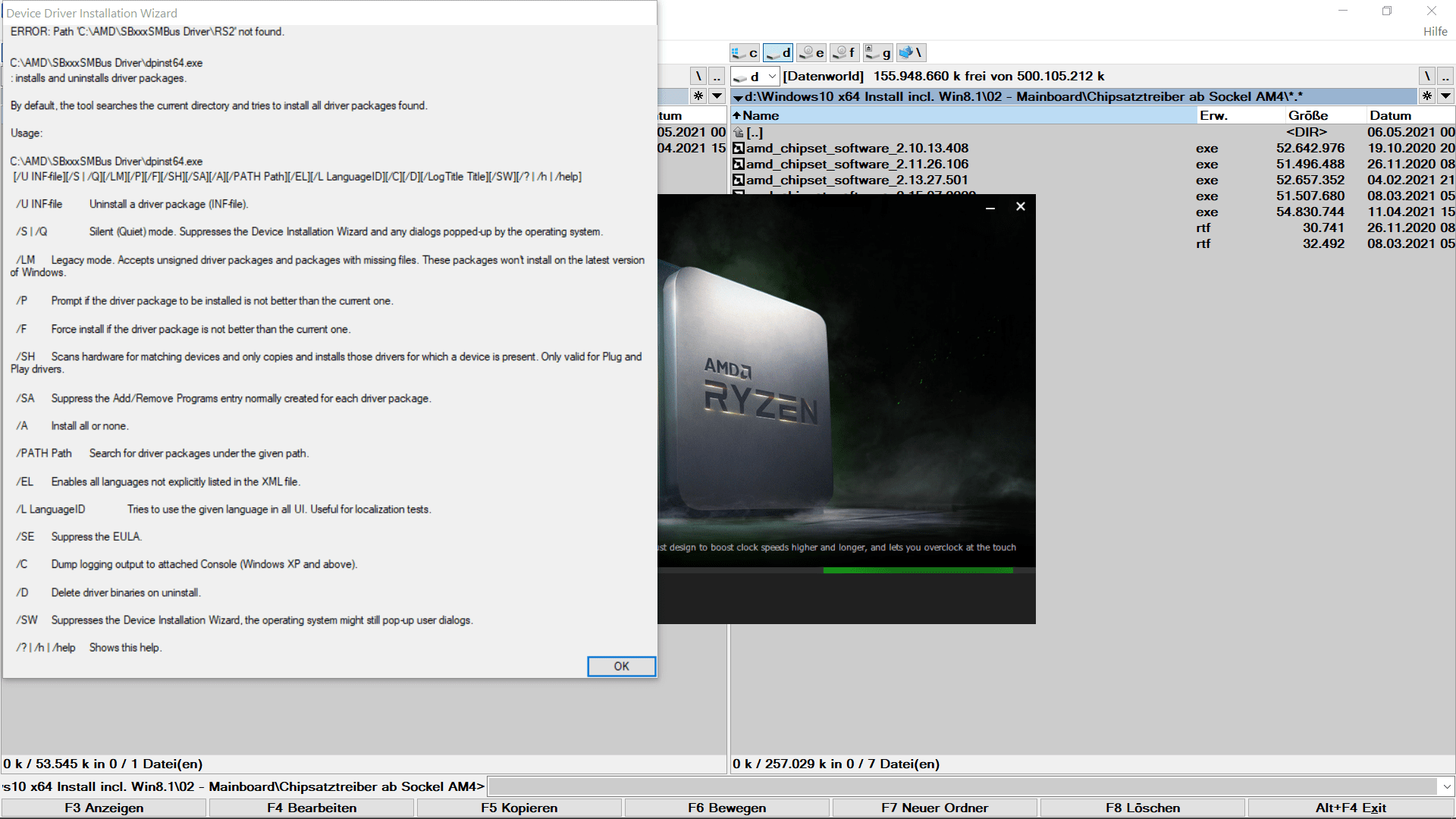Image resolution: width=1456 pixels, height=819 pixels.
Task: Click the up-folder icon beside [..]
Action: (738, 132)
